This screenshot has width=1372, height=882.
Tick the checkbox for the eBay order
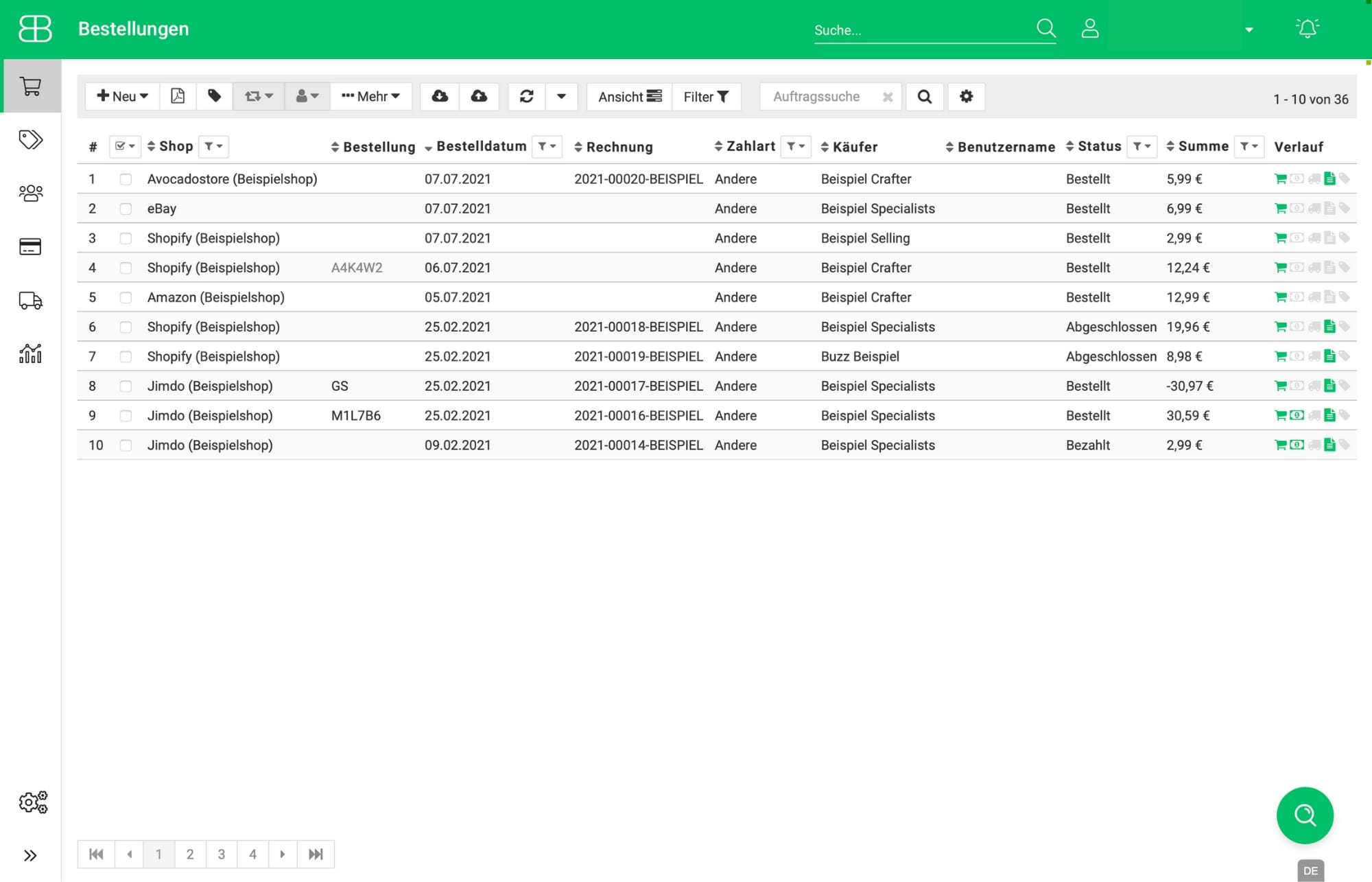126,209
